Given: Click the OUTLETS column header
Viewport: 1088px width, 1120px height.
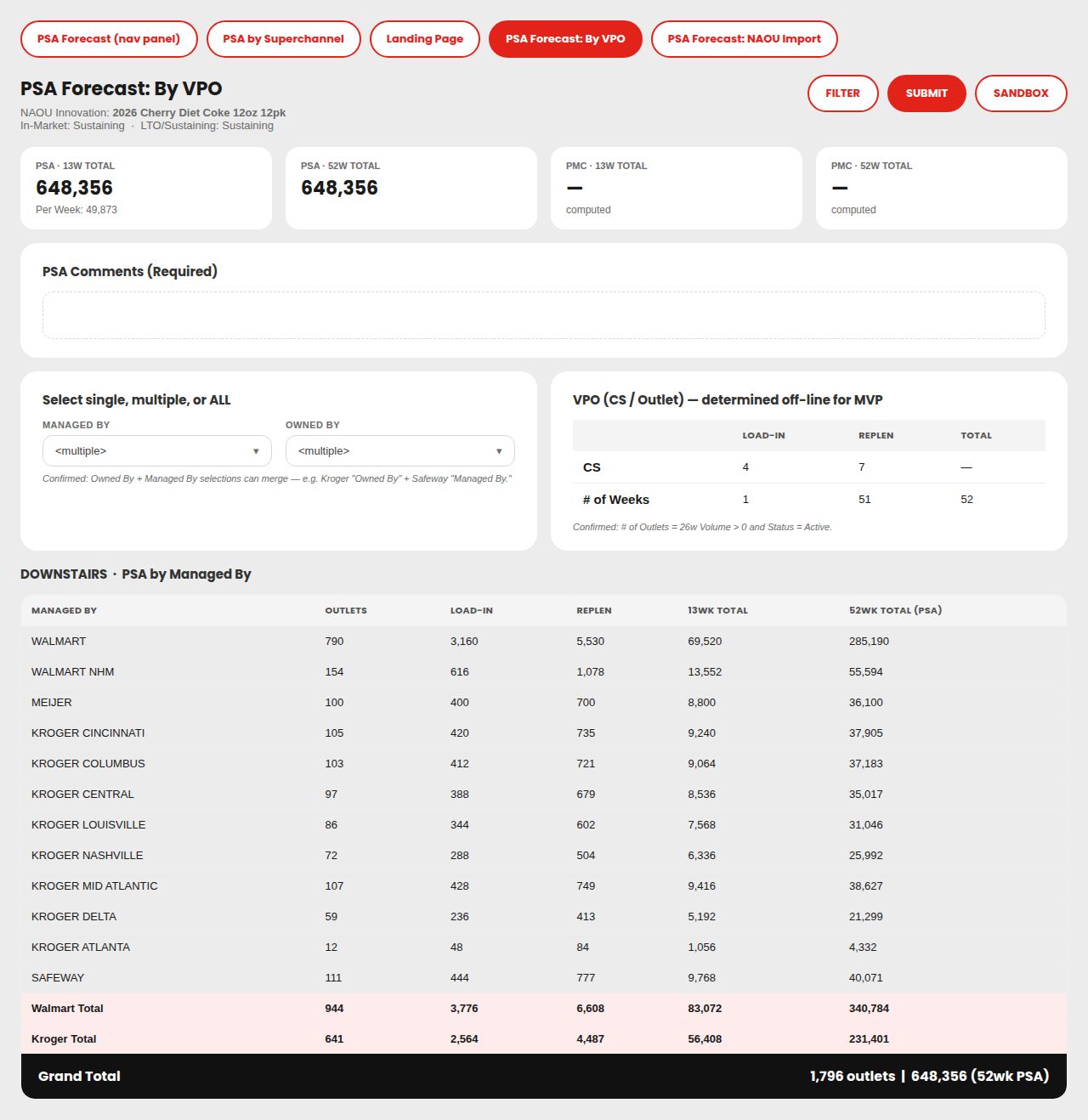Looking at the screenshot, I should 346,610.
